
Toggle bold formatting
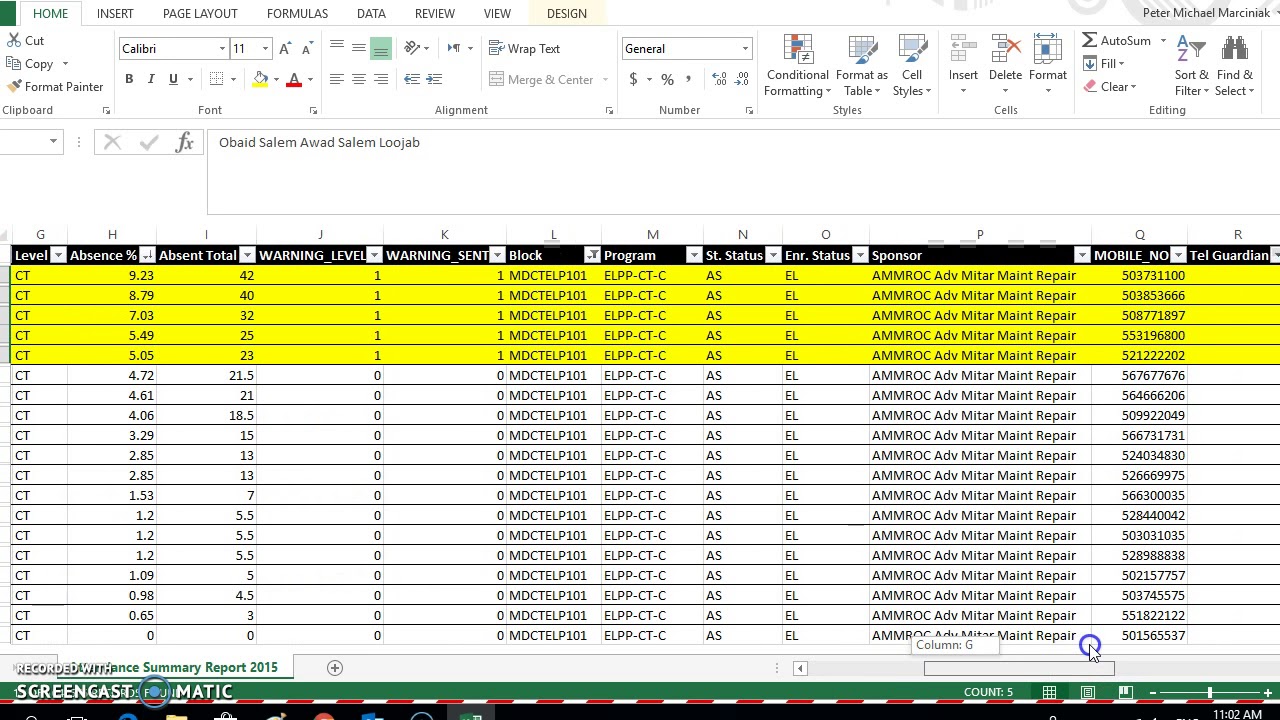click(129, 79)
